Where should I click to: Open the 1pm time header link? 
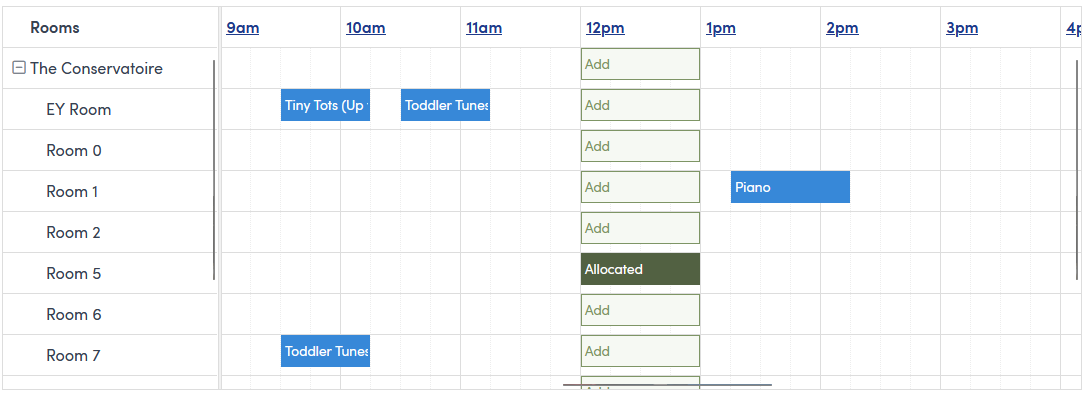coord(721,28)
